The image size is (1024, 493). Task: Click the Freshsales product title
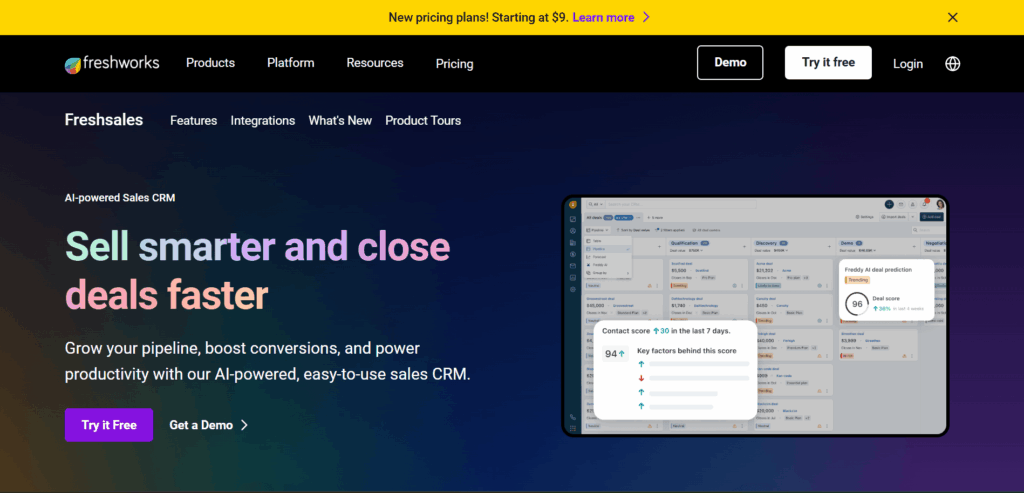coord(104,120)
